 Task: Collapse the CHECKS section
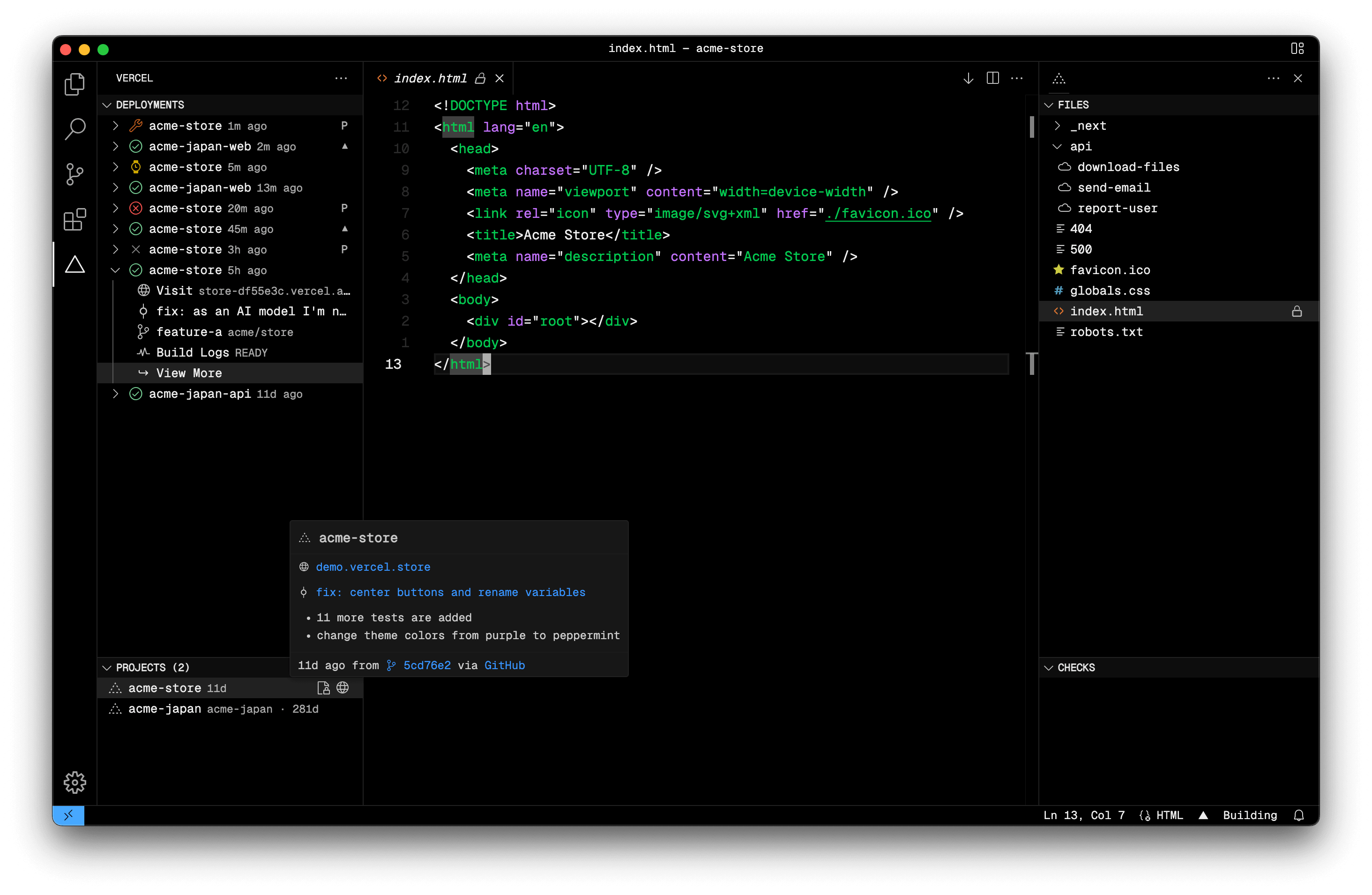[x=1049, y=667]
